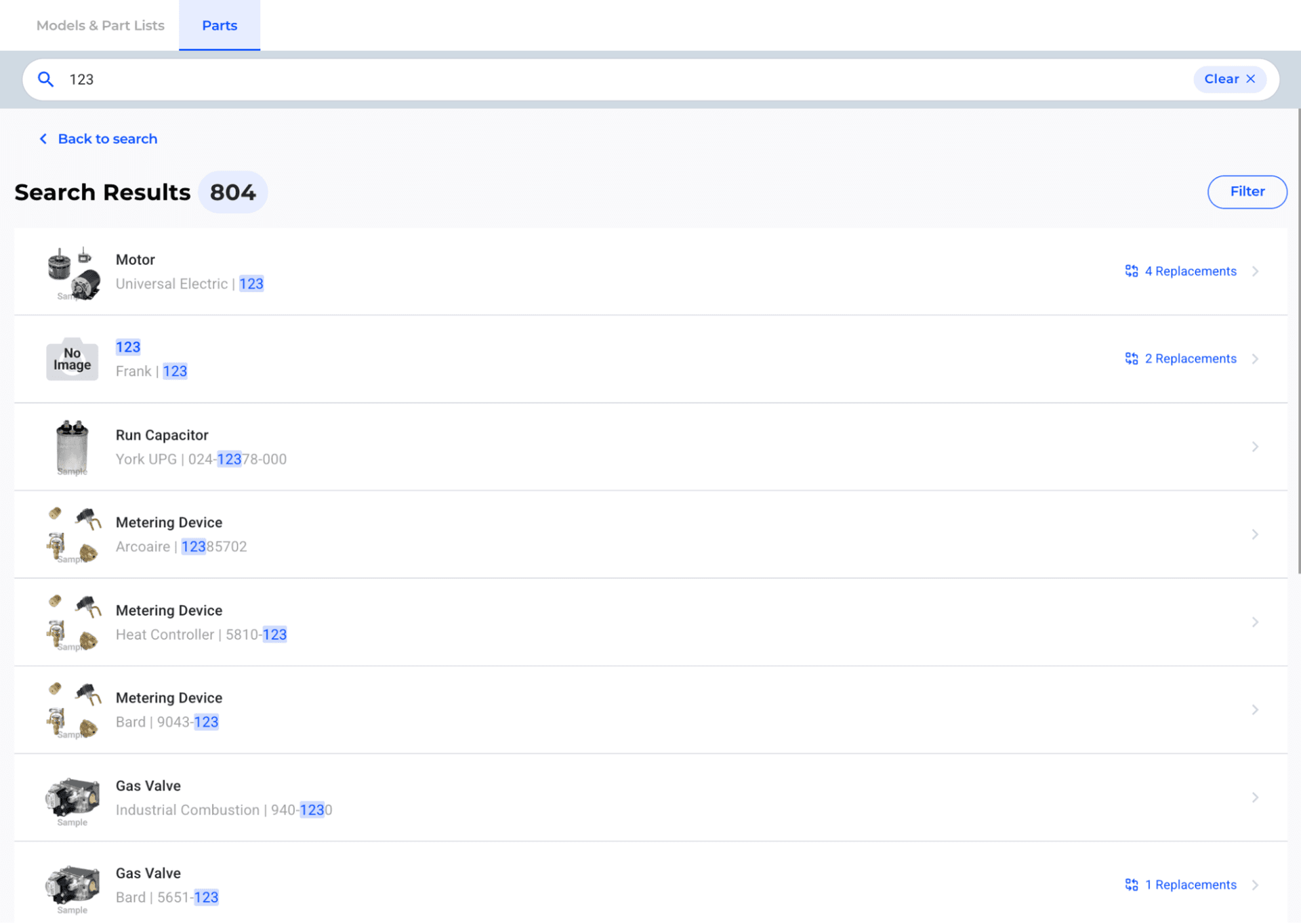Open the Motor Universal Electric thumbnail

[x=73, y=273]
